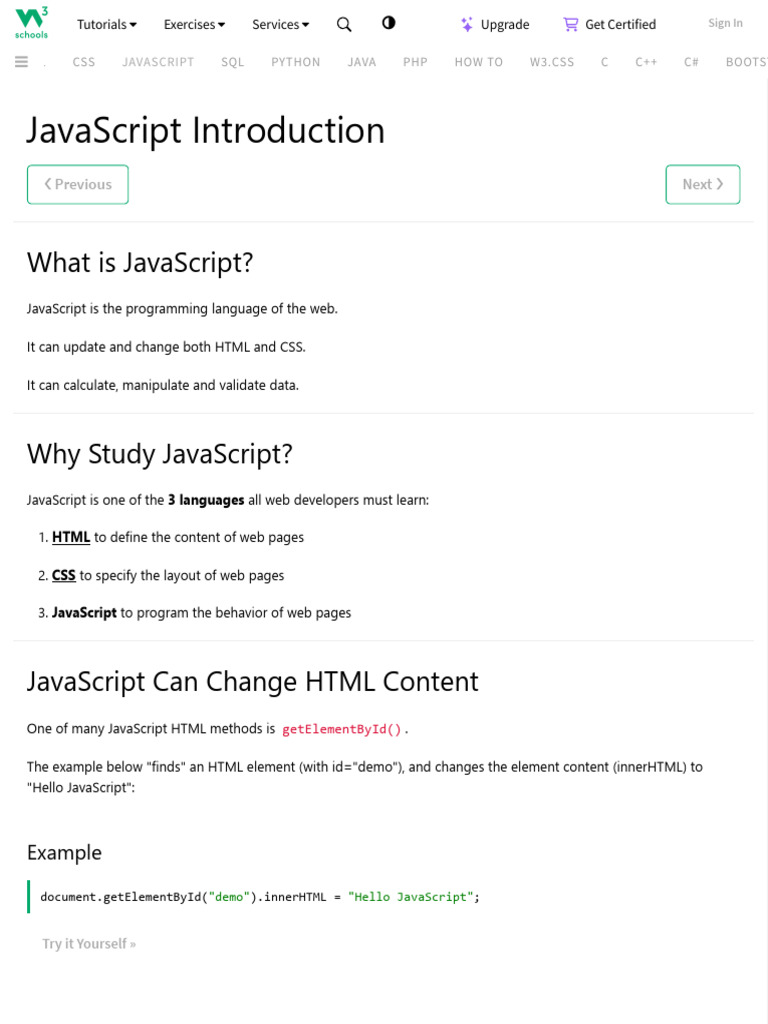Toggle dark mode contrast icon

(389, 23)
